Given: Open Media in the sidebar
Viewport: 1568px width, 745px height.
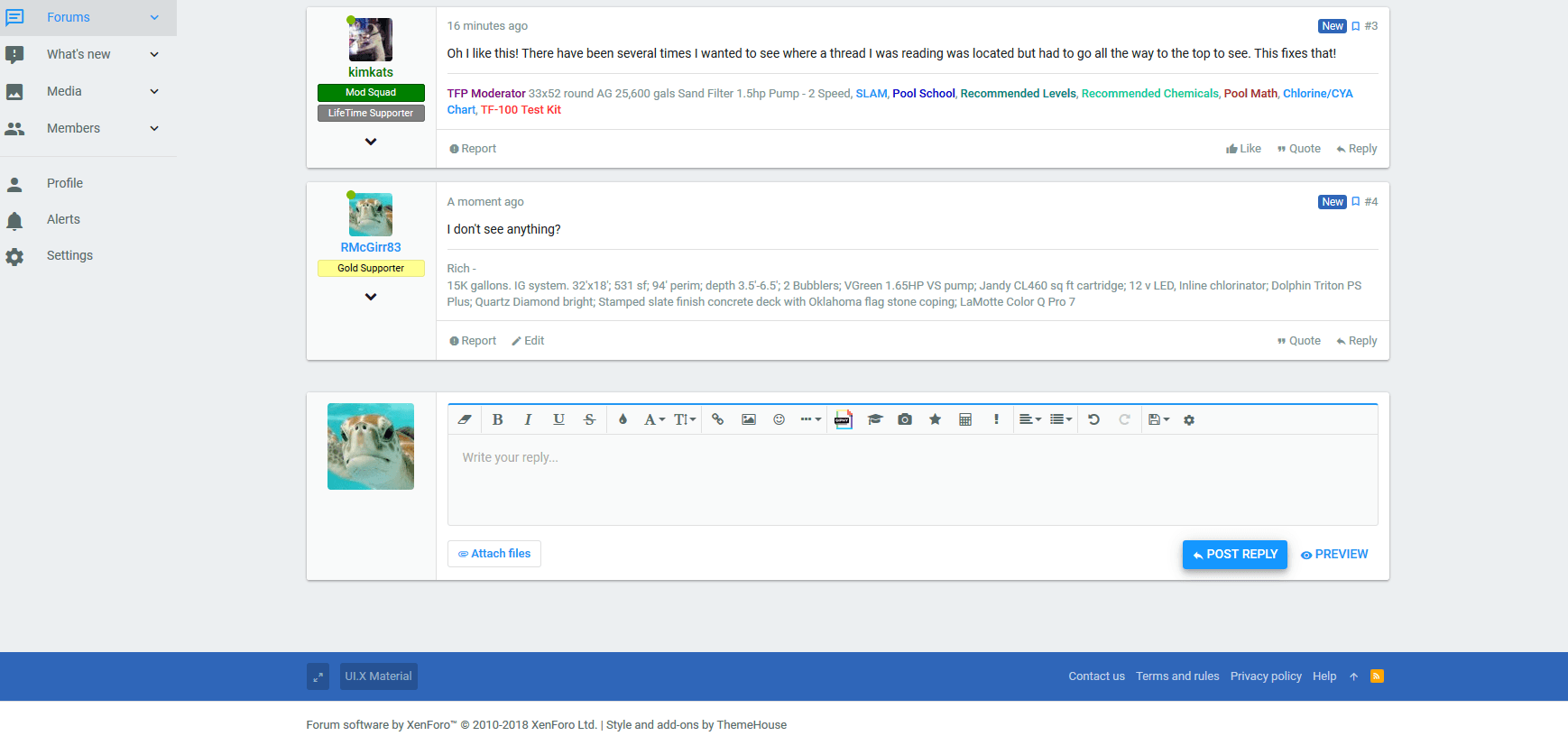Looking at the screenshot, I should (64, 91).
